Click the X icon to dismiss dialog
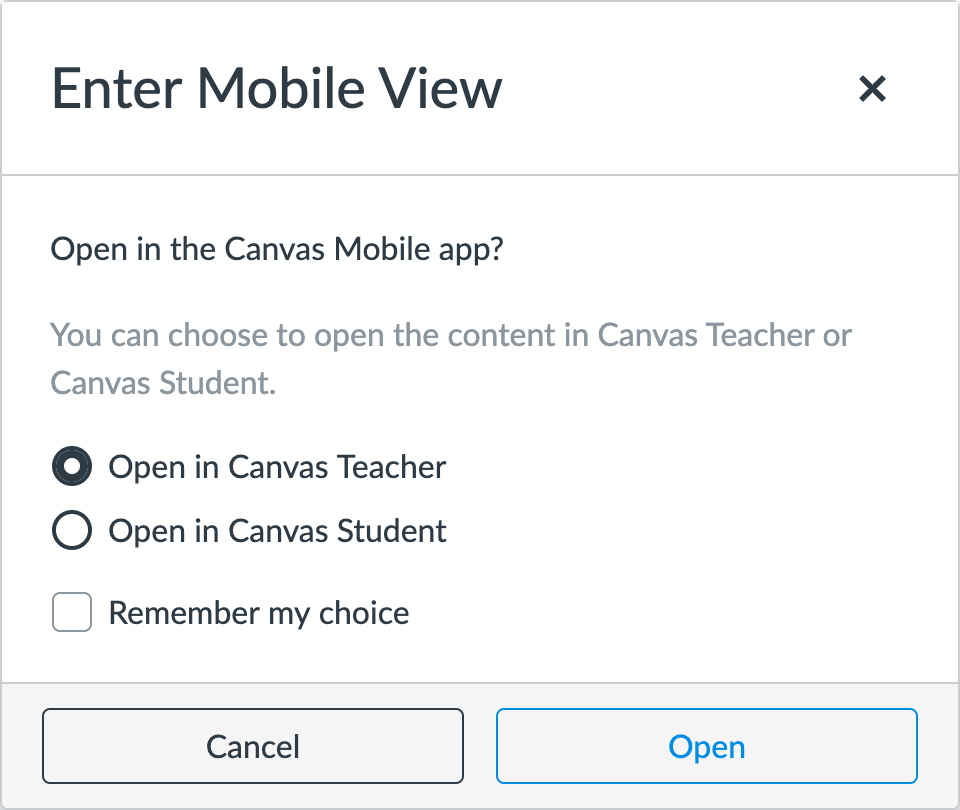Screen dimensions: 960x810 pos(873,89)
